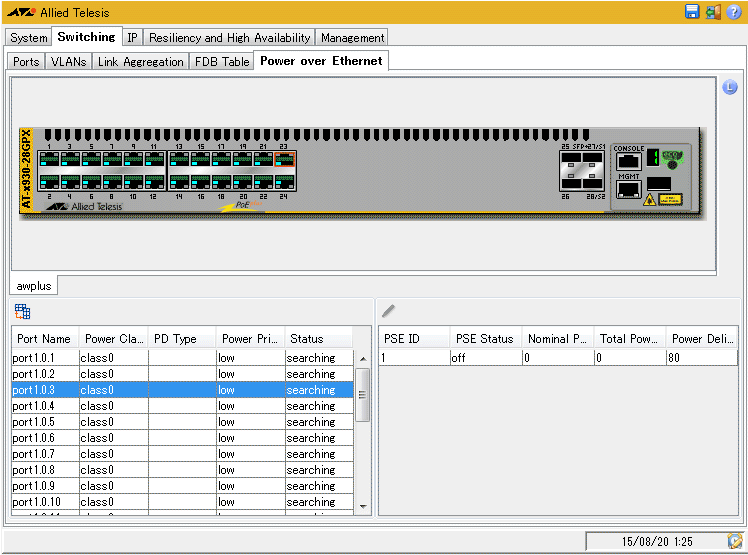Go to the FDB Table sub-tab
The image size is (748, 555).
(x=222, y=62)
